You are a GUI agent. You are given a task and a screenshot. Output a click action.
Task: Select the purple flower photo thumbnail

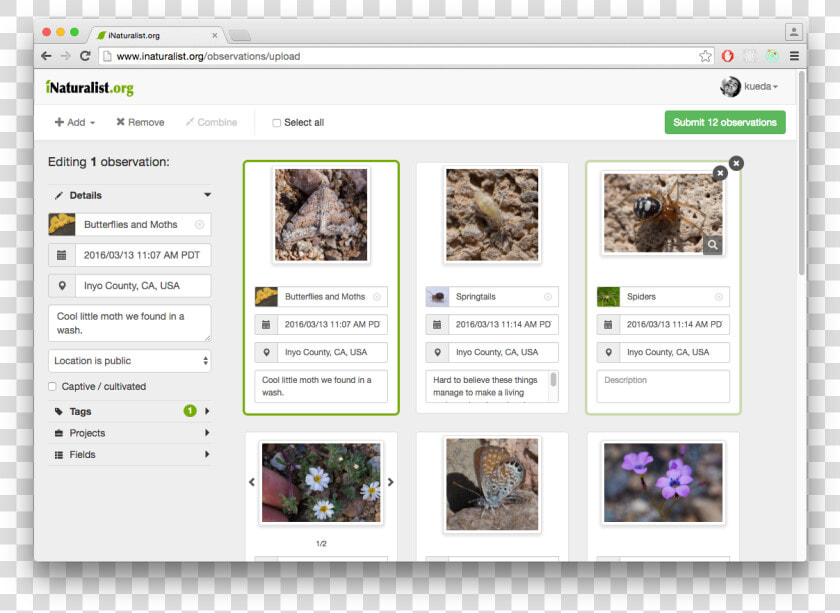click(663, 482)
